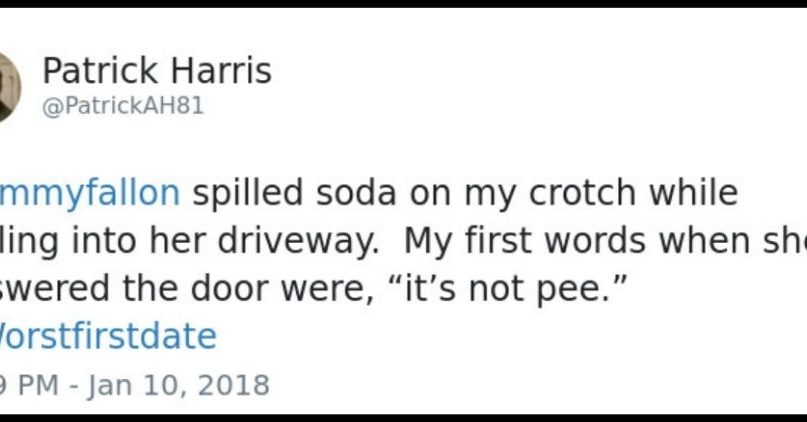Viewport: 807px width, 422px height.
Task: Follow the blue jimmyfallon mention link
Action: pyautogui.click(x=90, y=193)
